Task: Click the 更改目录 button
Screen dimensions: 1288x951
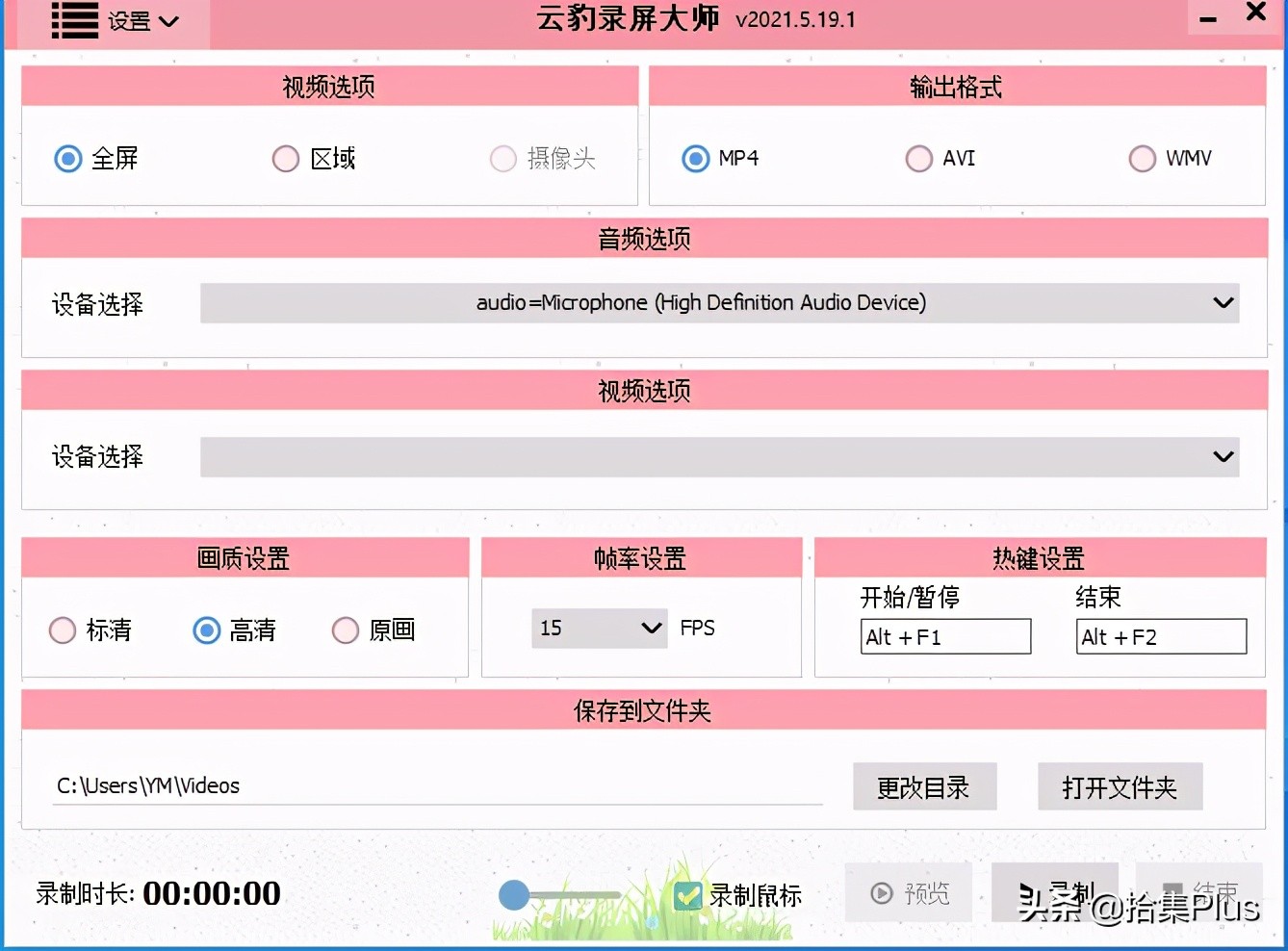Action: [924, 787]
